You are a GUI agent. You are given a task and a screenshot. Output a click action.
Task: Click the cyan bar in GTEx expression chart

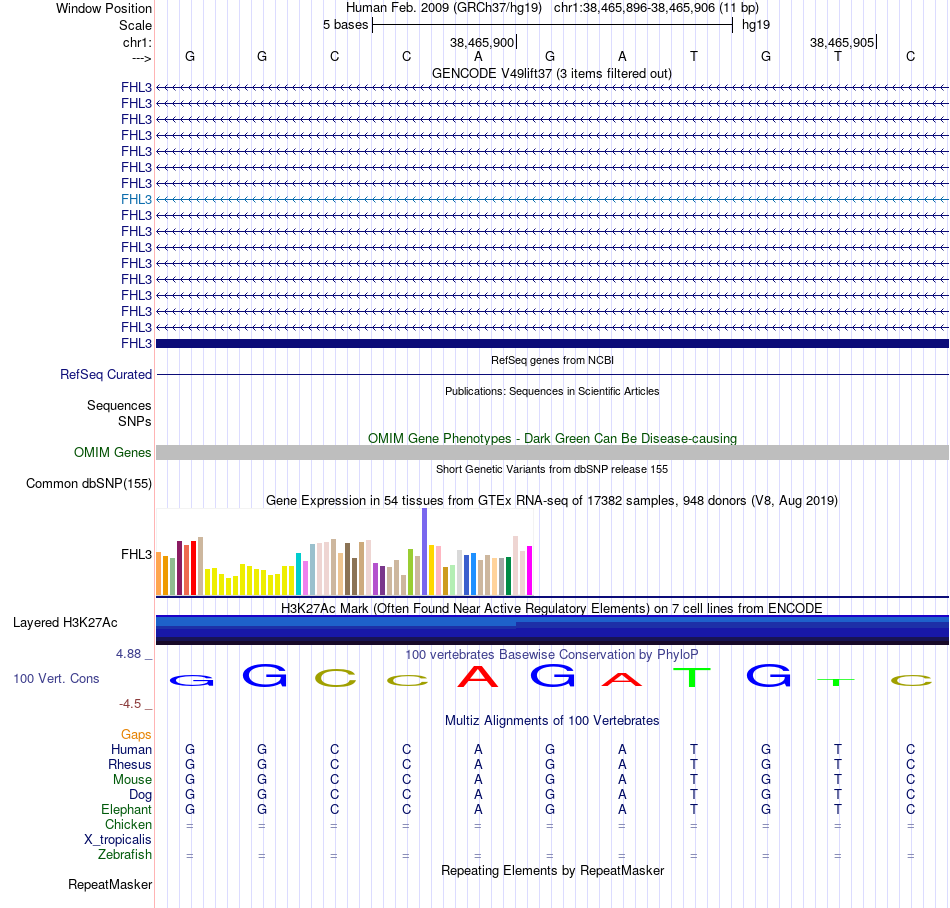pos(299,574)
